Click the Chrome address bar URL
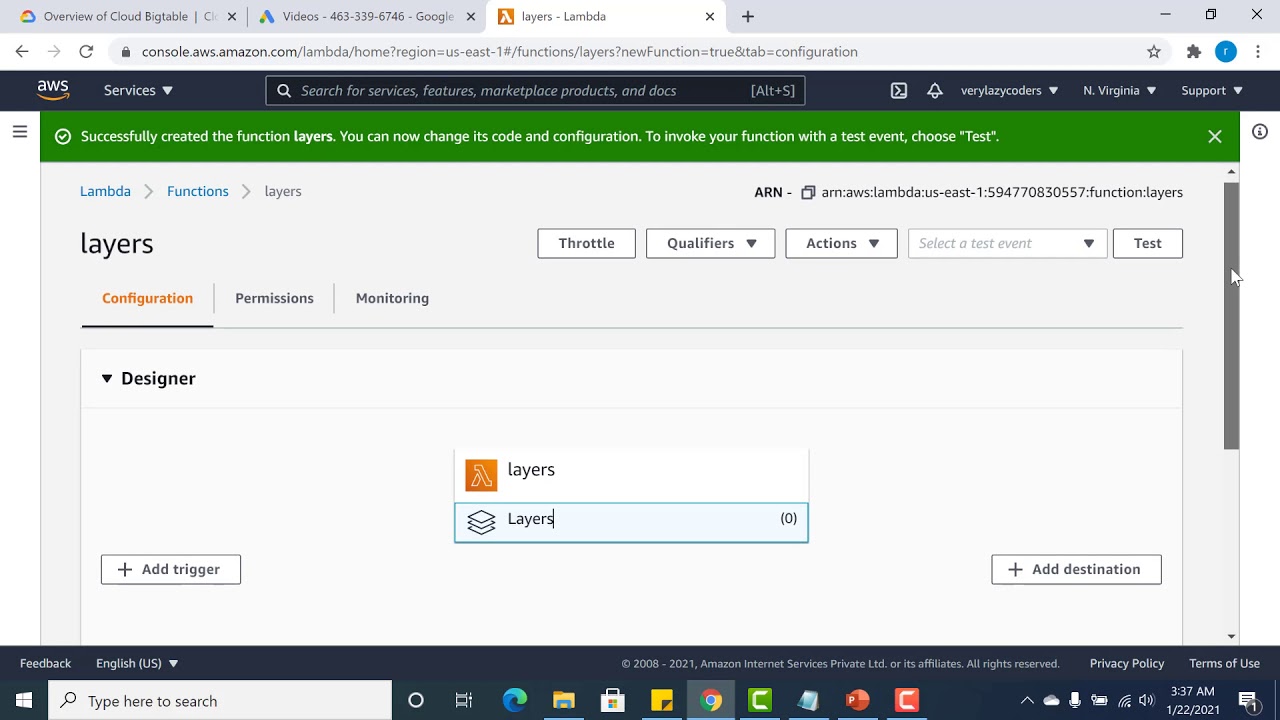The width and height of the screenshot is (1280, 720). click(x=499, y=52)
